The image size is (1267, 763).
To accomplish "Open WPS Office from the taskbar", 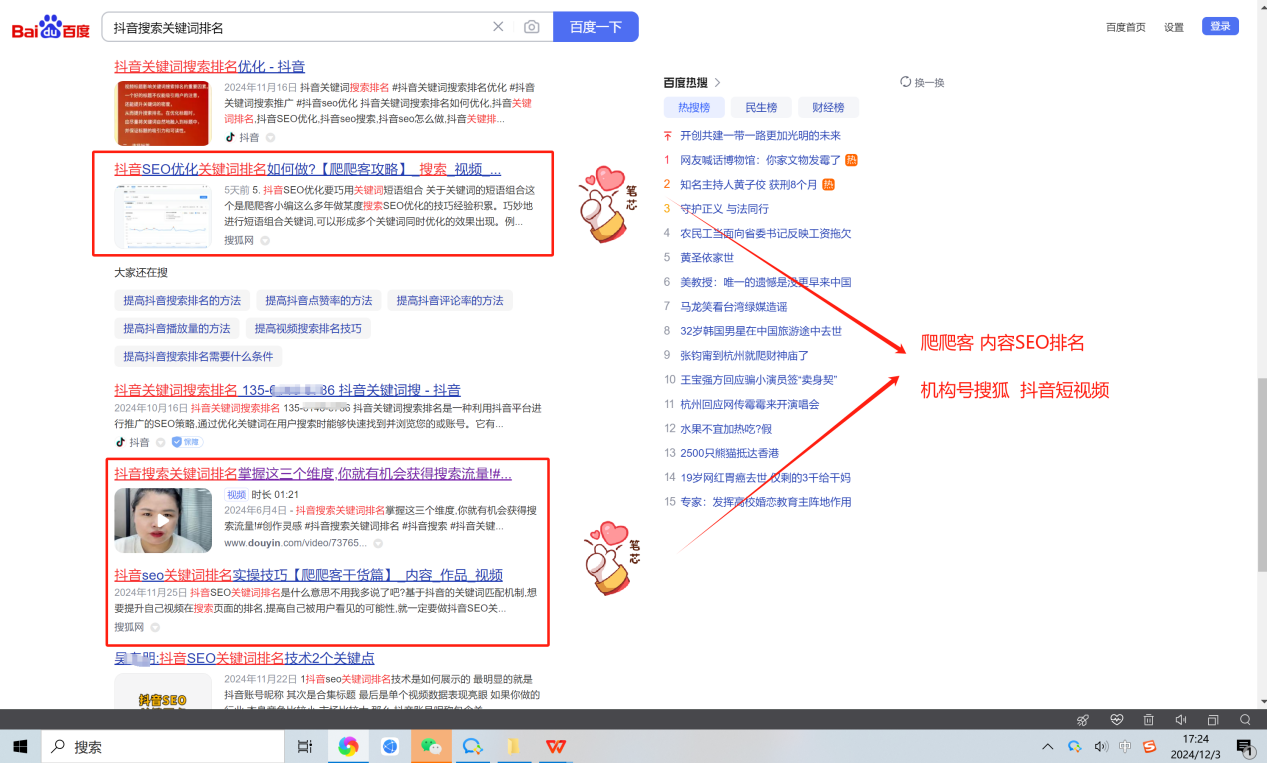I will pos(555,746).
